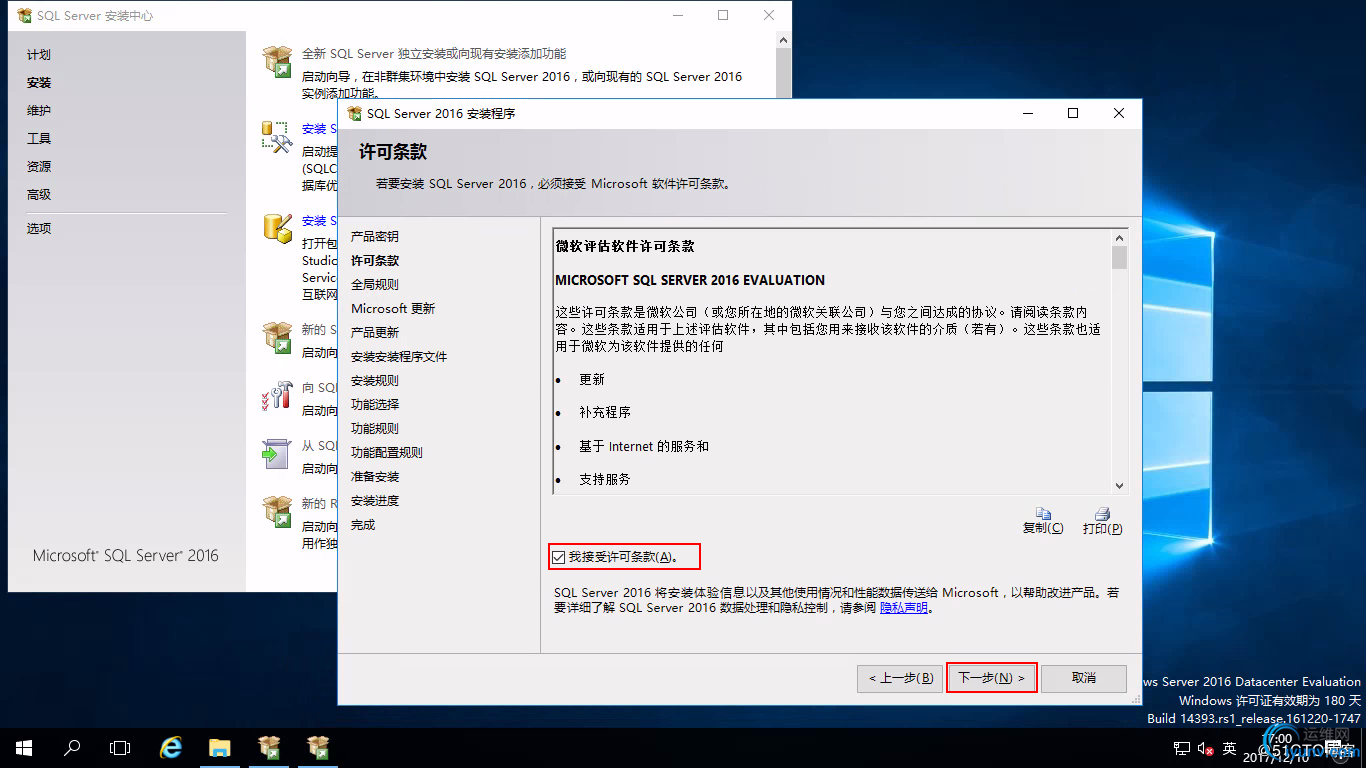
Task: Click the 上一步(B) button
Action: (900, 678)
